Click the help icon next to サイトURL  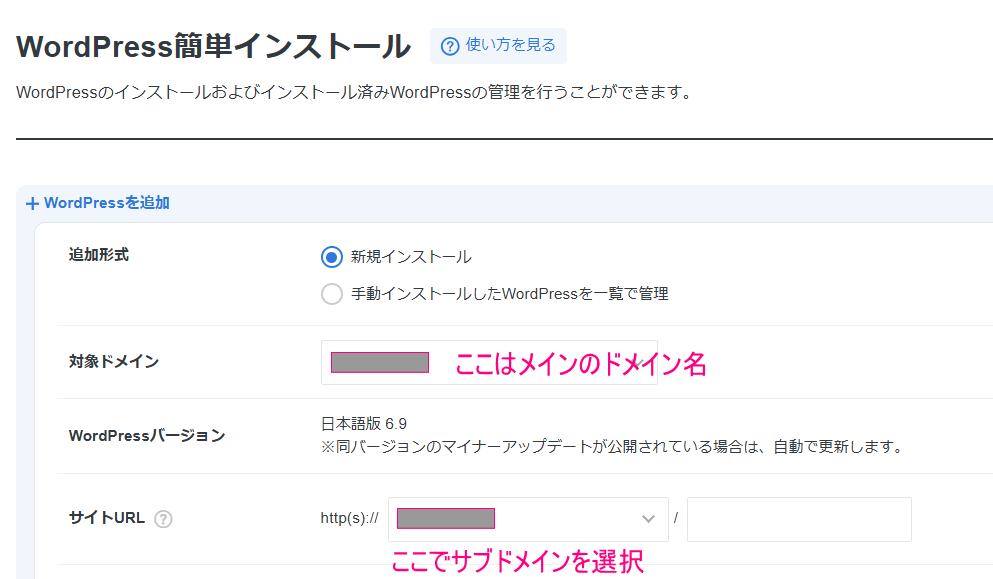pos(163,519)
